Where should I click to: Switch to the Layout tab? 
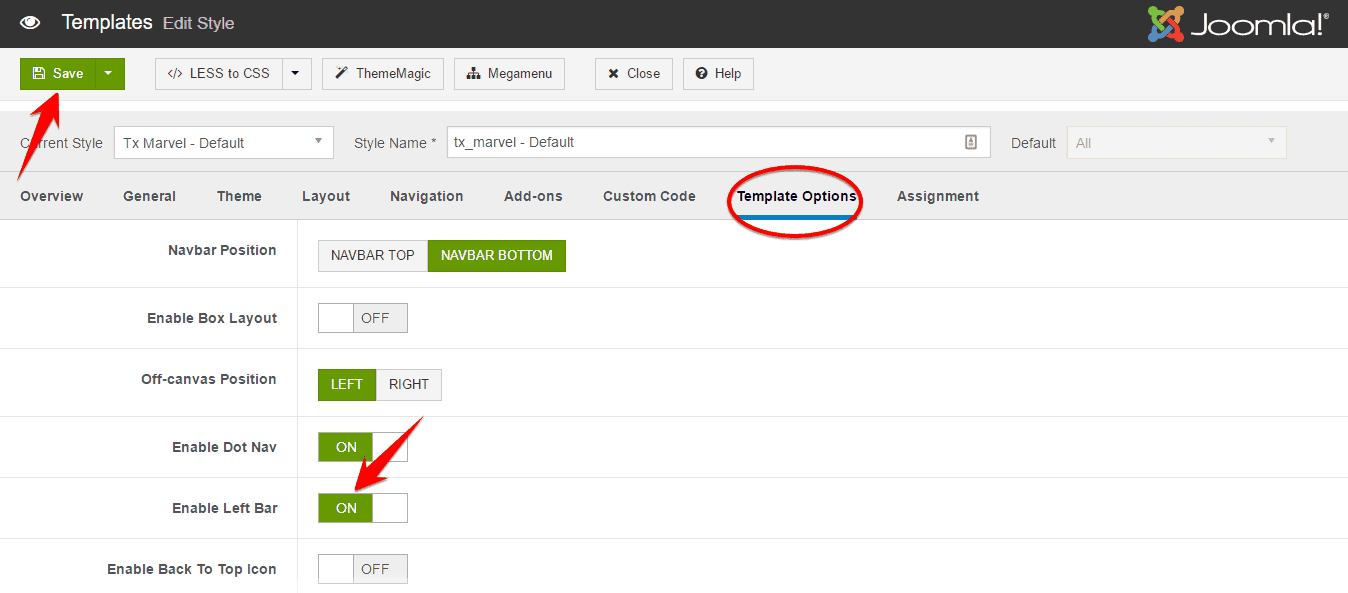[326, 196]
